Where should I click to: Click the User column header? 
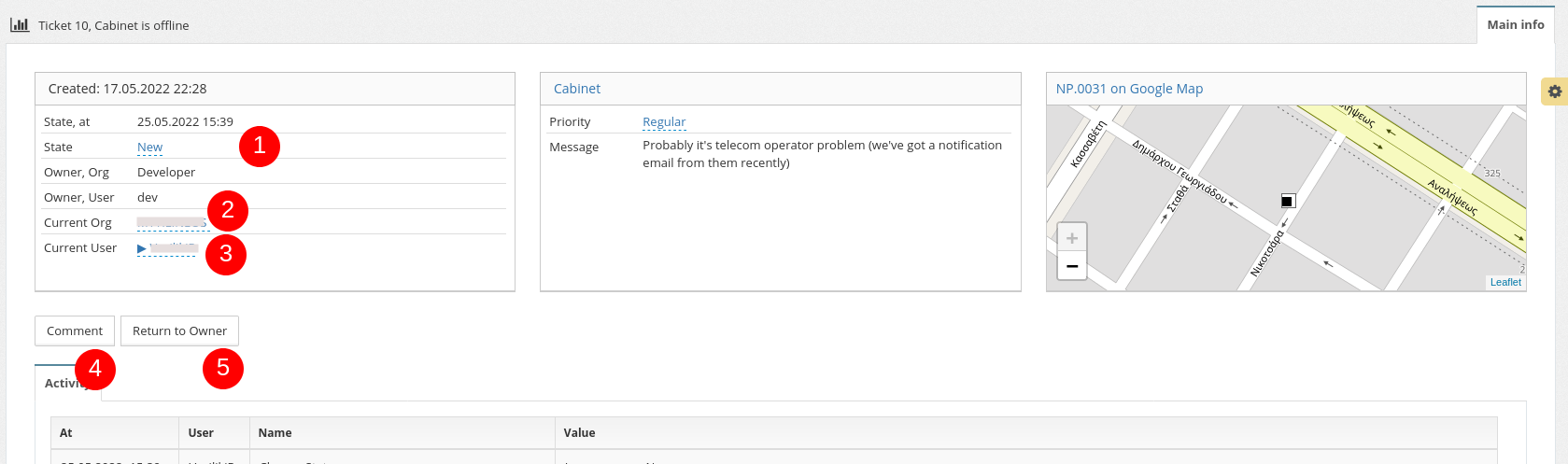(201, 433)
